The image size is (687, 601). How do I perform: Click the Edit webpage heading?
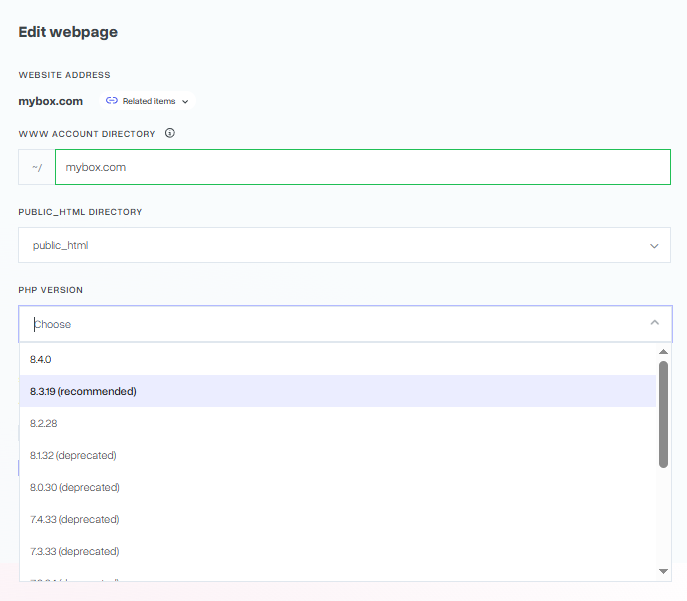coord(68,32)
